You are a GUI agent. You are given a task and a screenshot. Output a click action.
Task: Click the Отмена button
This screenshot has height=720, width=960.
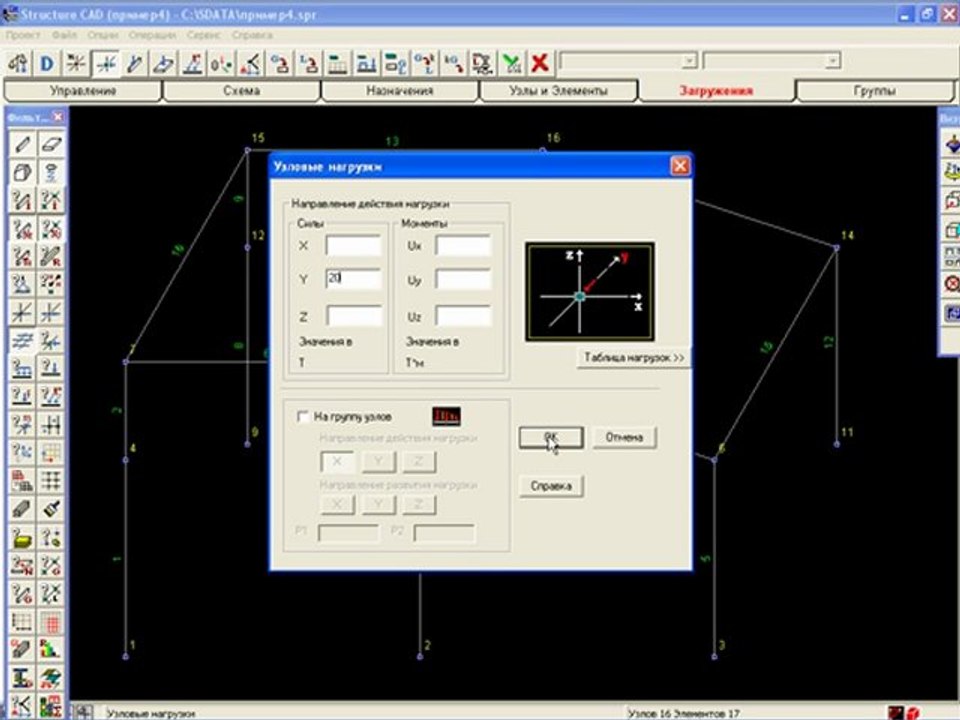tap(624, 437)
